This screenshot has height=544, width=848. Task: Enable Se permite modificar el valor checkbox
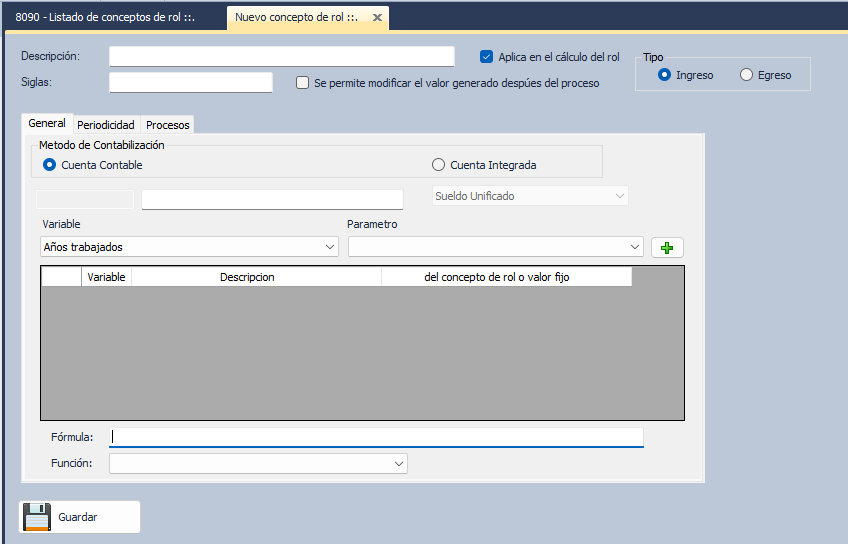(x=303, y=83)
